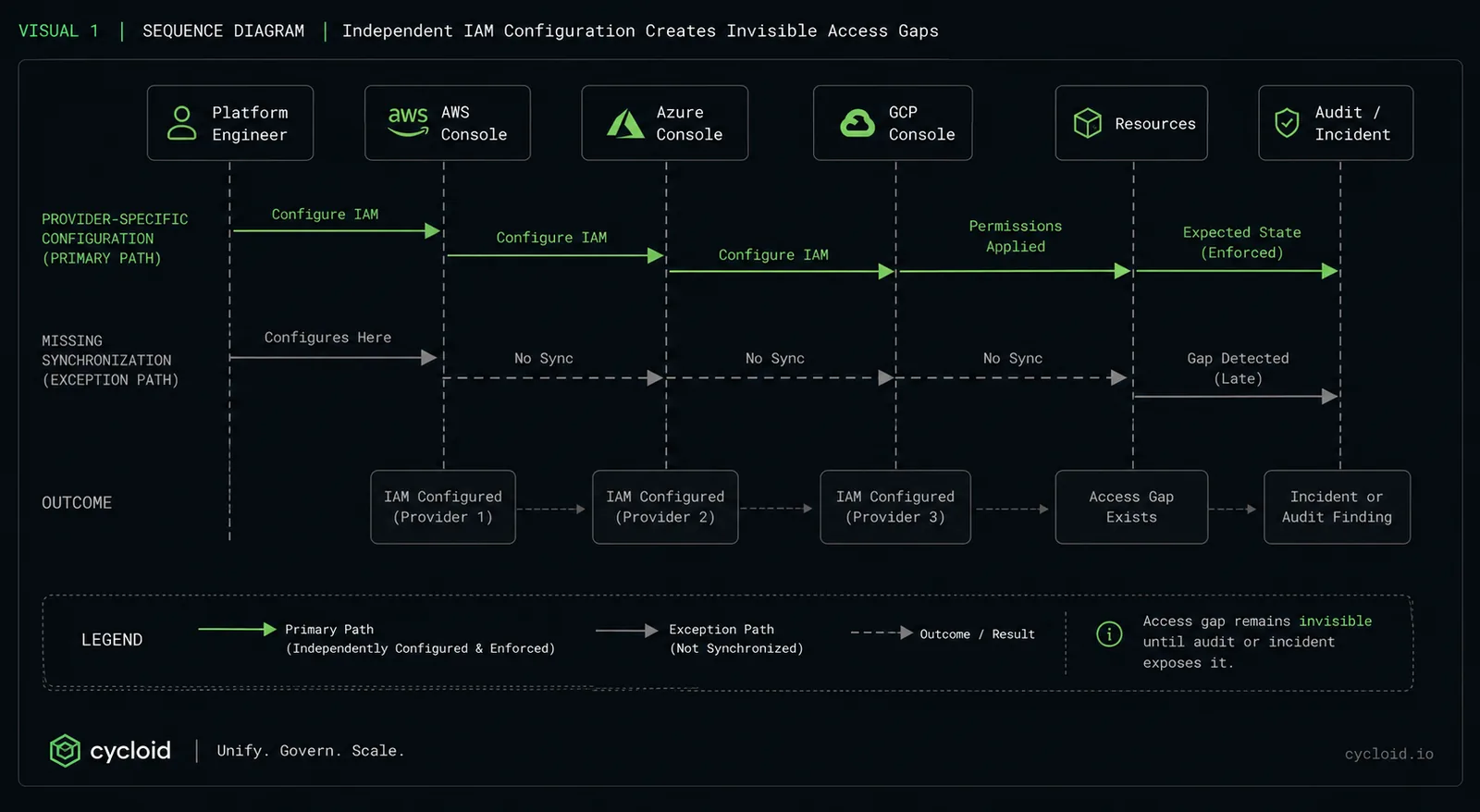Image resolution: width=1480 pixels, height=812 pixels.
Task: Click the Audit / Incident shield icon
Action: coord(1287,123)
